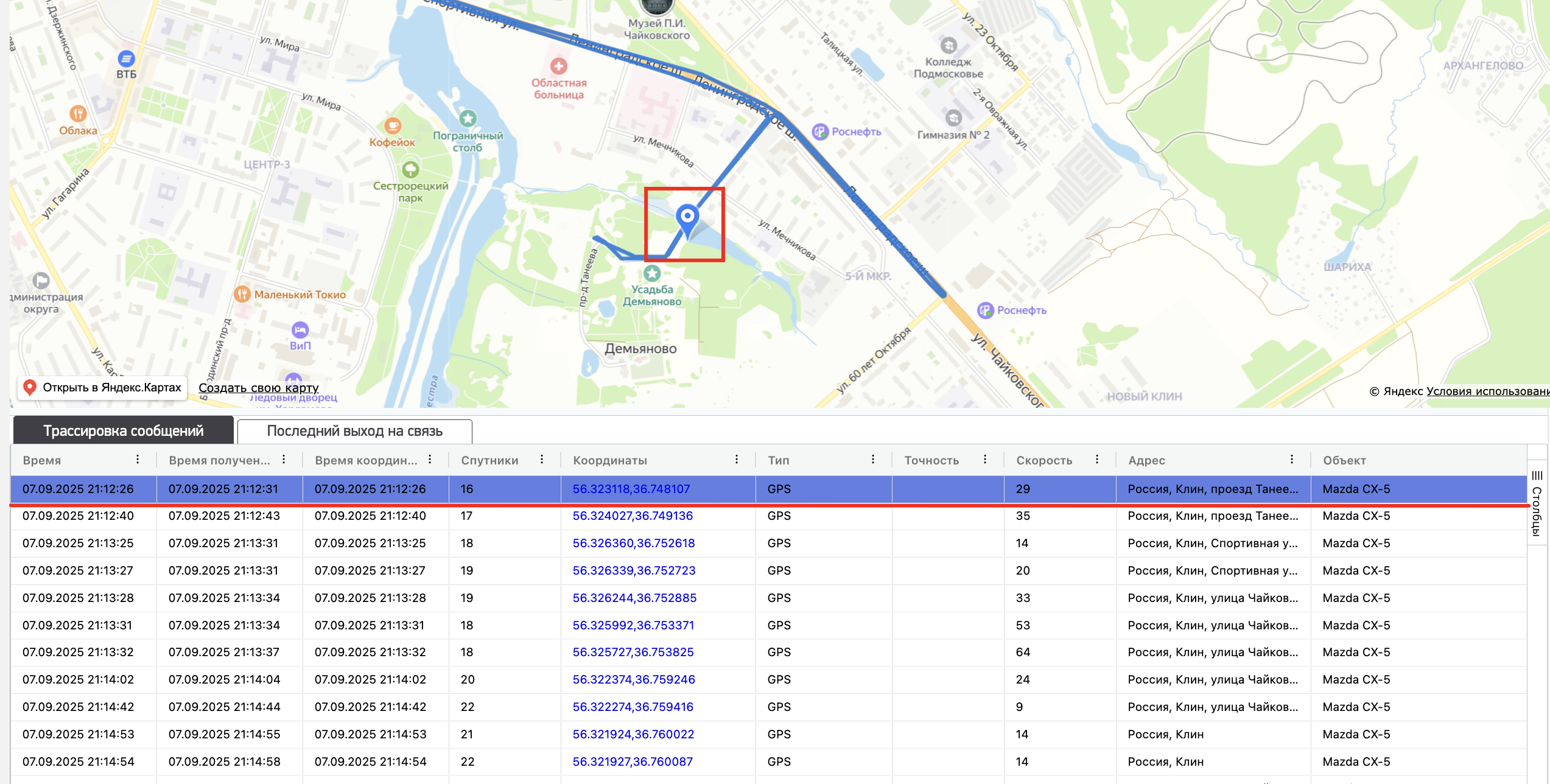Image resolution: width=1550 pixels, height=784 pixels.
Task: Click Открыть в Яндекс.Картах button
Action: (x=102, y=387)
